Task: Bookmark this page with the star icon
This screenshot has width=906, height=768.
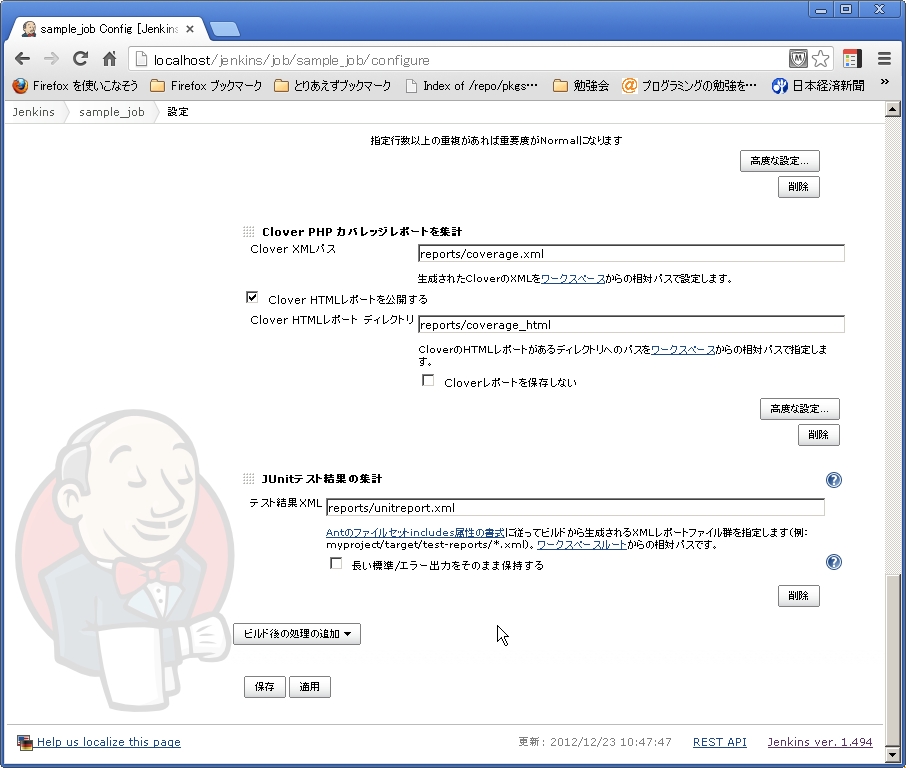Action: [x=820, y=58]
